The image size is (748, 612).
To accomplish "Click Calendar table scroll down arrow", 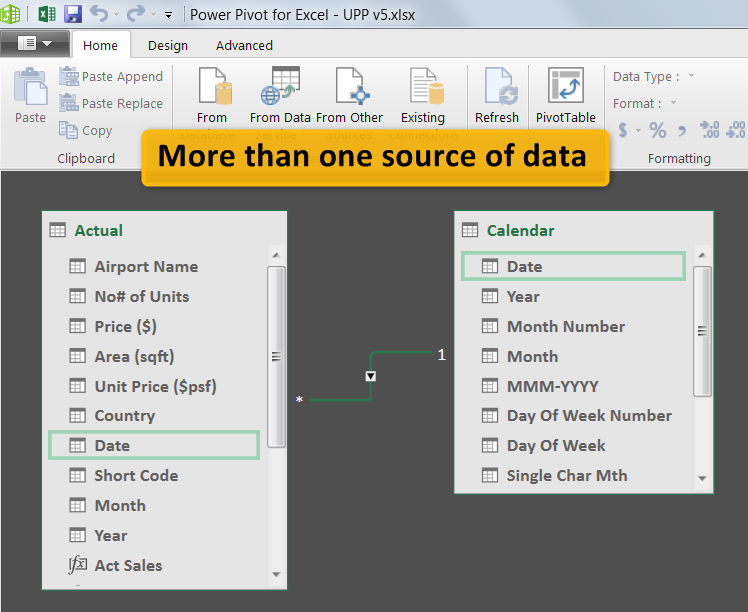I will (702, 478).
